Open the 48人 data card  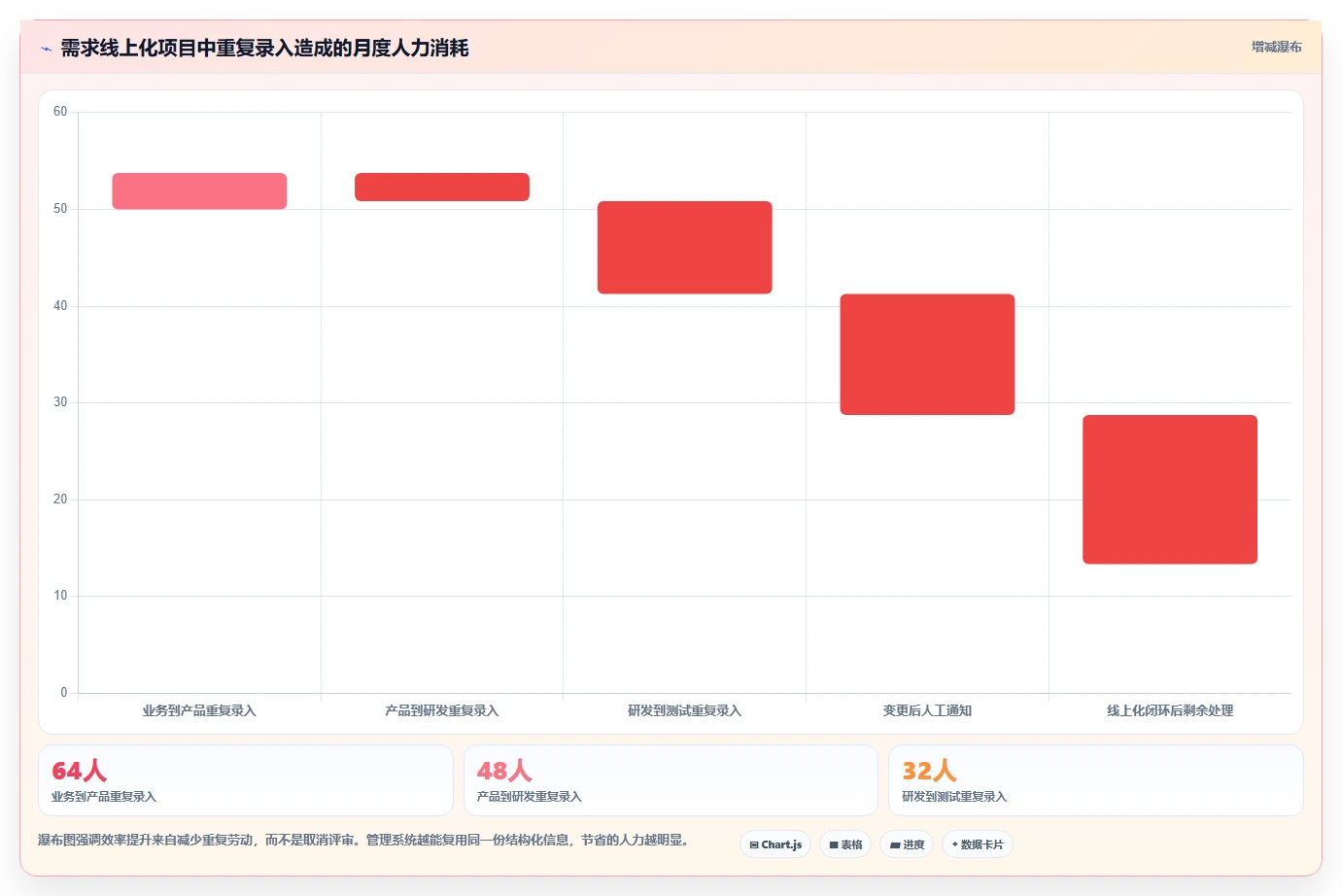click(x=671, y=780)
